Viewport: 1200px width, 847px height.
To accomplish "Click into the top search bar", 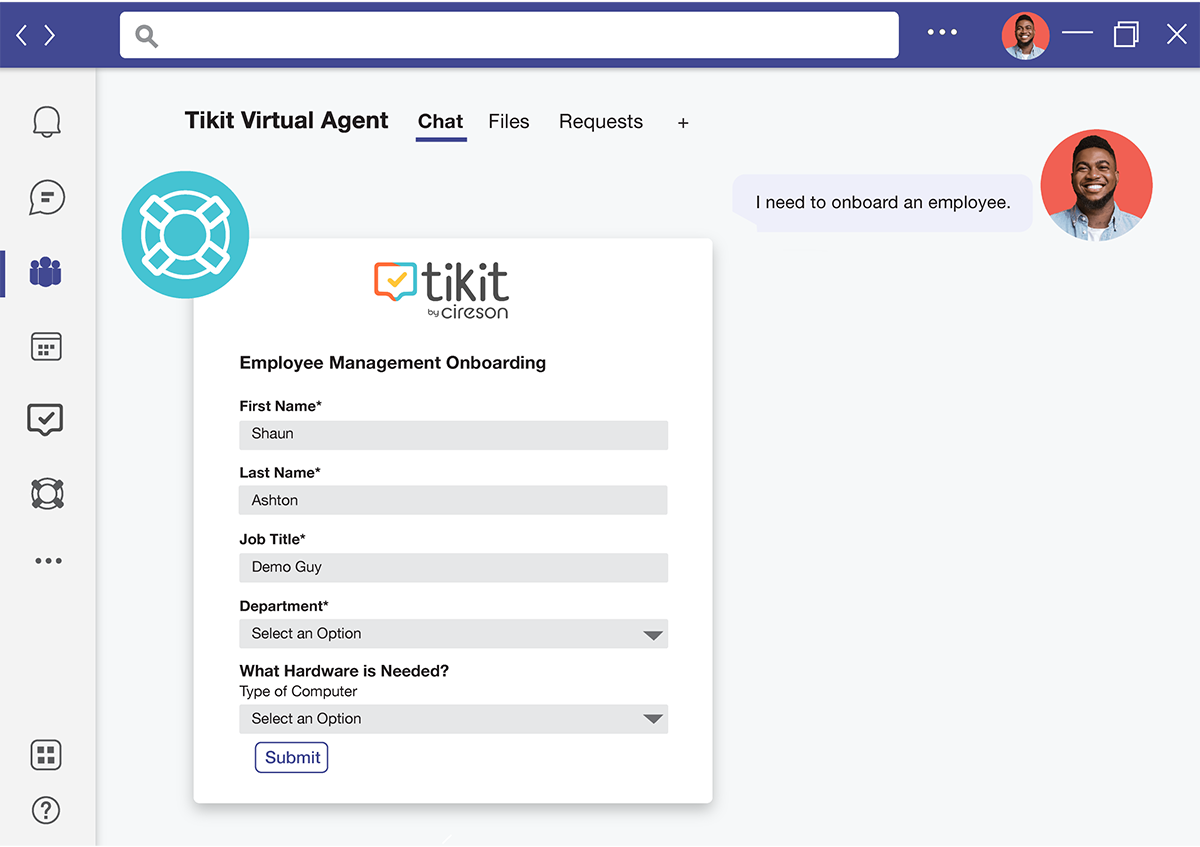I will pos(509,35).
